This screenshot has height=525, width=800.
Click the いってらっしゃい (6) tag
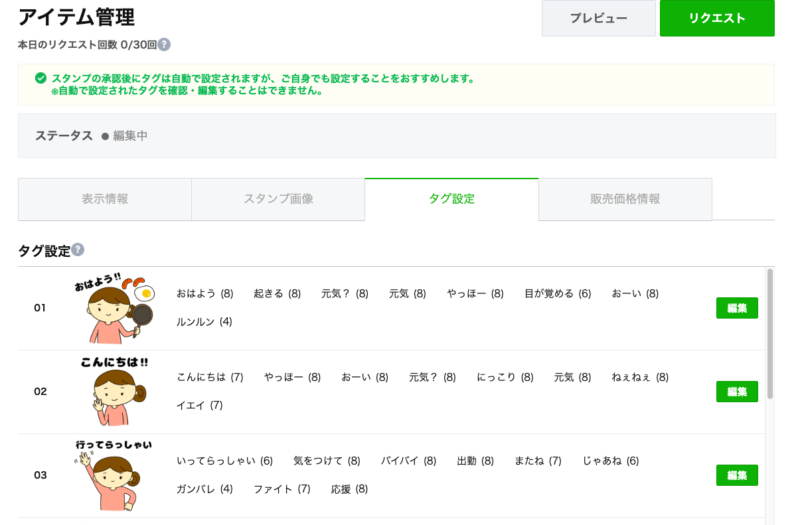click(224, 461)
